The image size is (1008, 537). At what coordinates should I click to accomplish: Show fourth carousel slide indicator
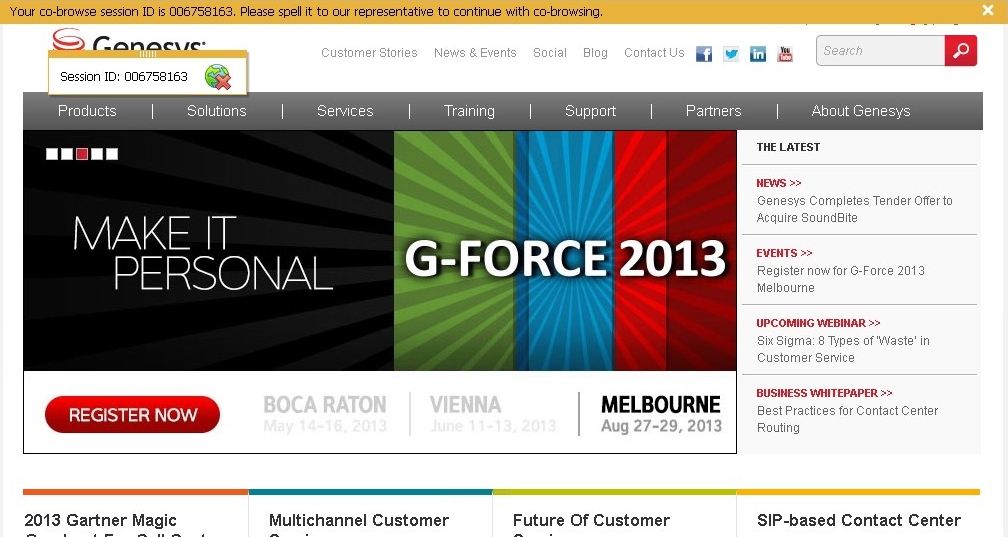tap(97, 154)
